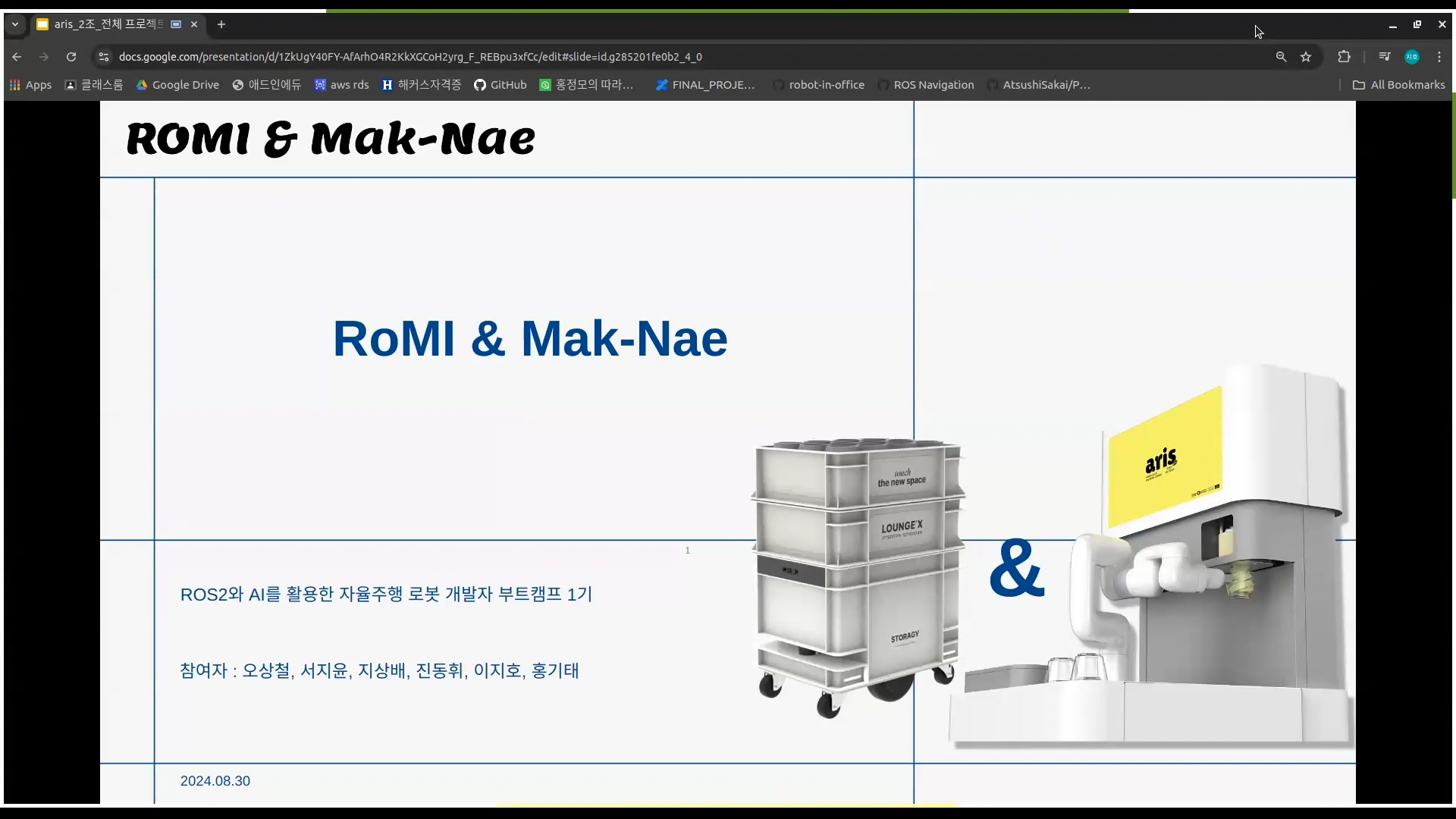Click the browser back arrow
1456x819 pixels.
click(x=17, y=57)
